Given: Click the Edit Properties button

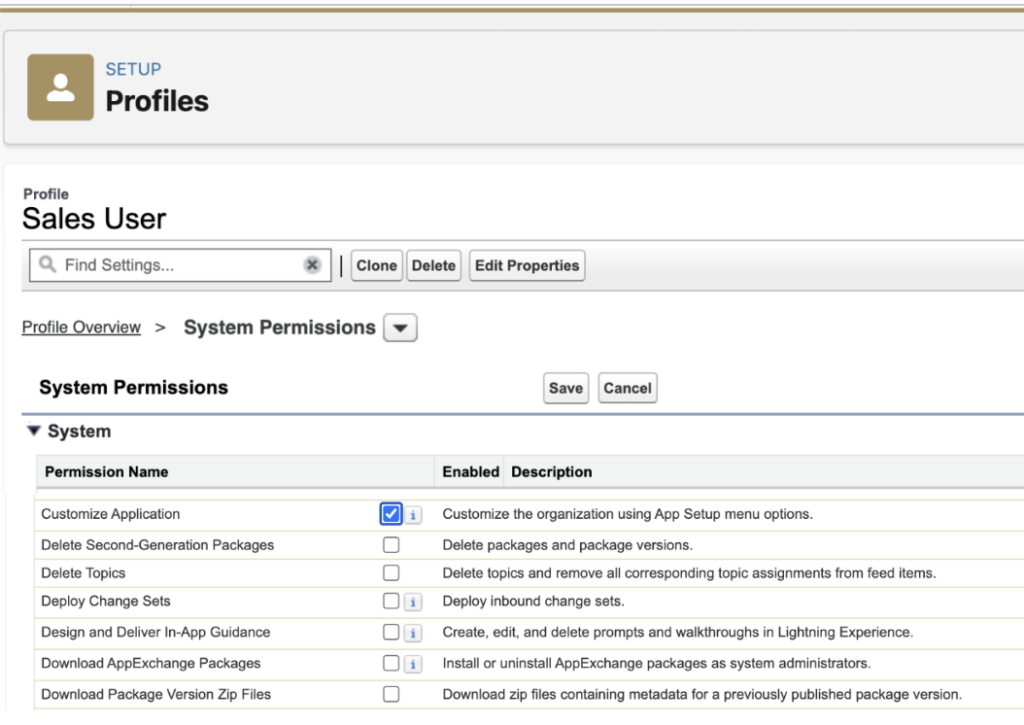Looking at the screenshot, I should [527, 266].
